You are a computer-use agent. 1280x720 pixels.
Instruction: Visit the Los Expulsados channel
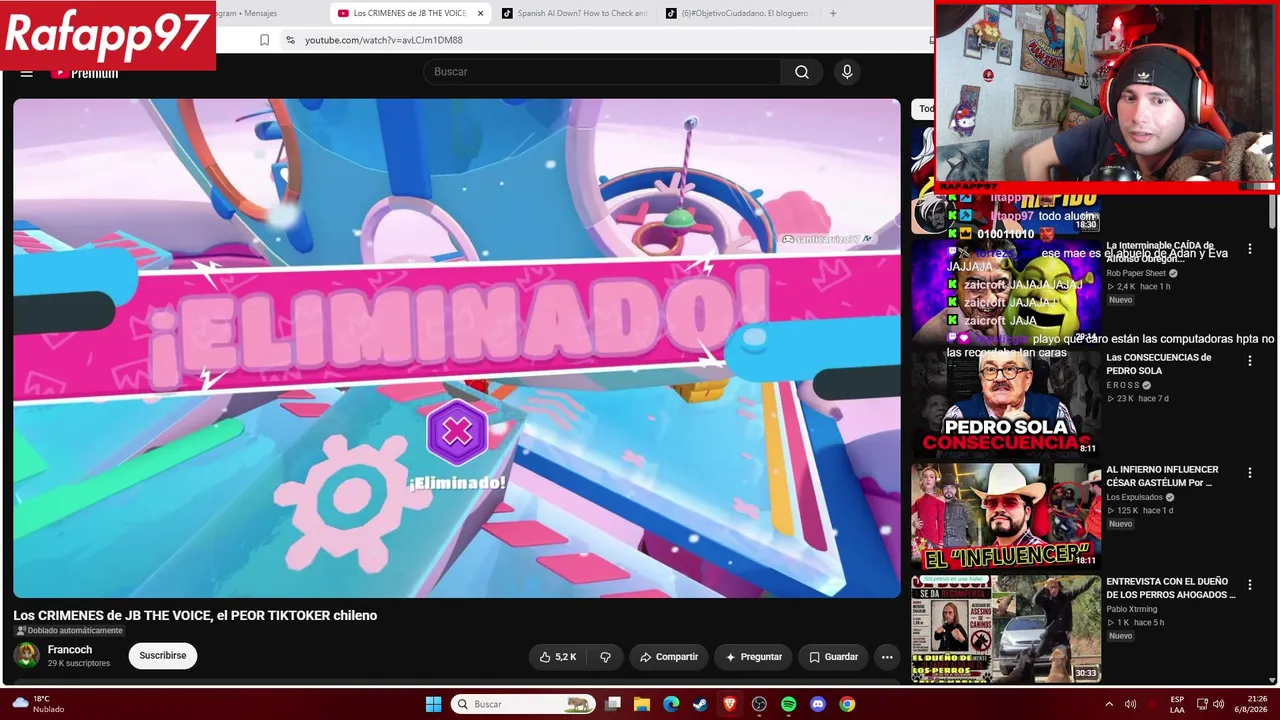1134,497
